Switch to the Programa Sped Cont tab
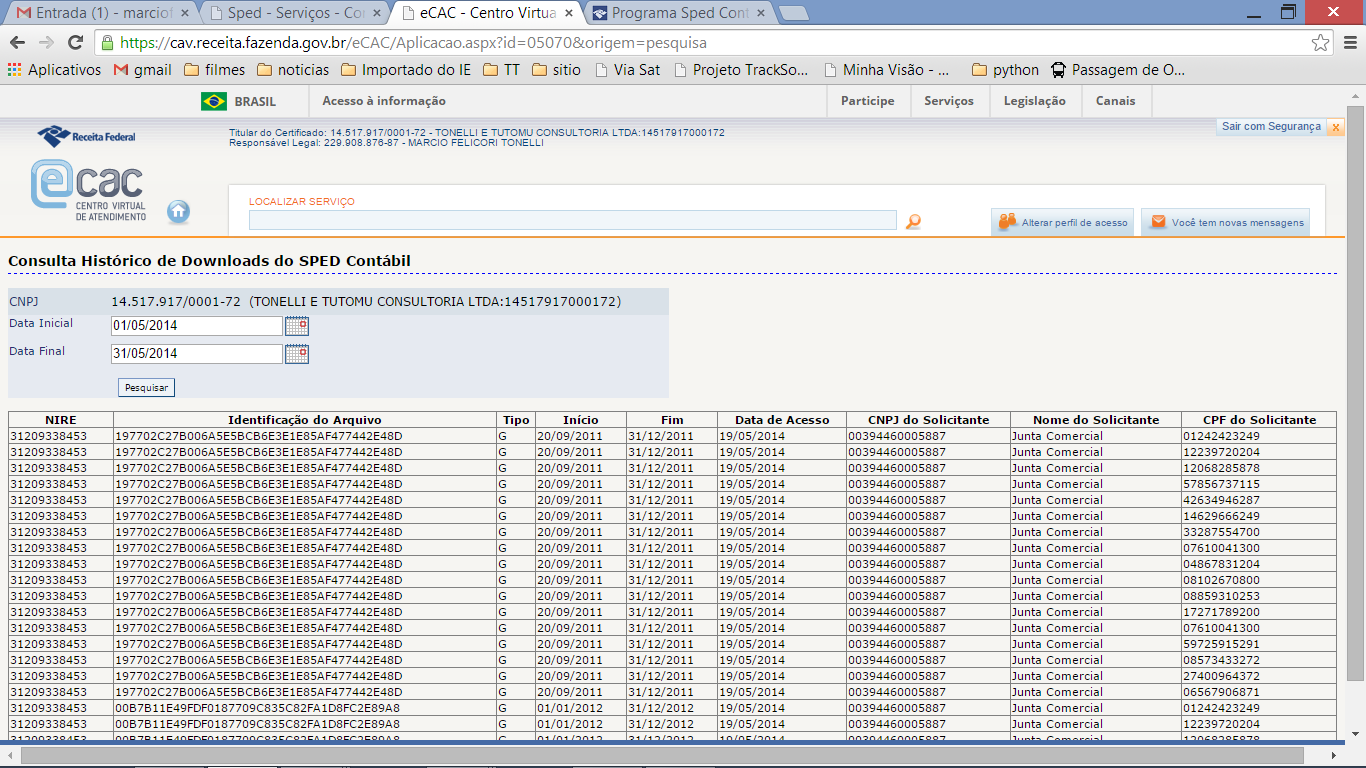Screen dimensions: 1366x768 679,13
